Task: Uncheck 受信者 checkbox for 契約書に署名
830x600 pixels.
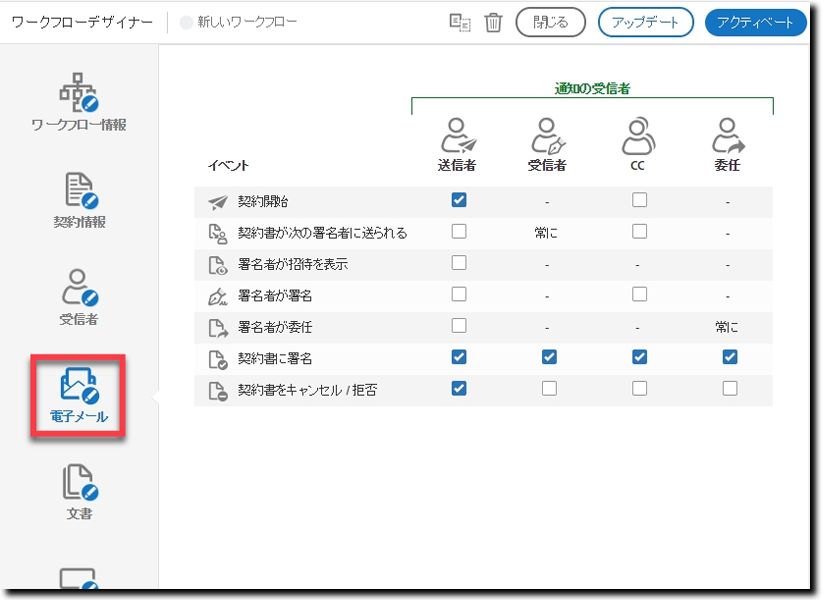Action: pyautogui.click(x=549, y=357)
